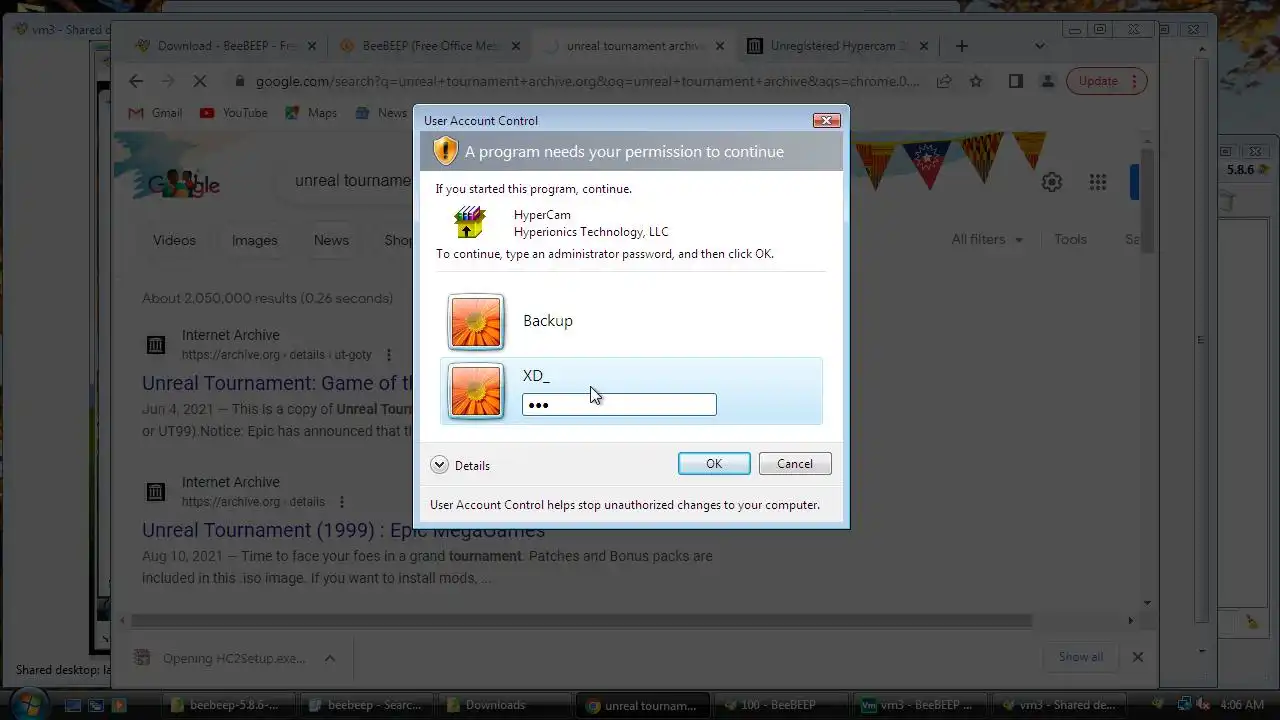Open the News bookmark in bookmarks bar
1280x720 pixels.
click(x=381, y=113)
